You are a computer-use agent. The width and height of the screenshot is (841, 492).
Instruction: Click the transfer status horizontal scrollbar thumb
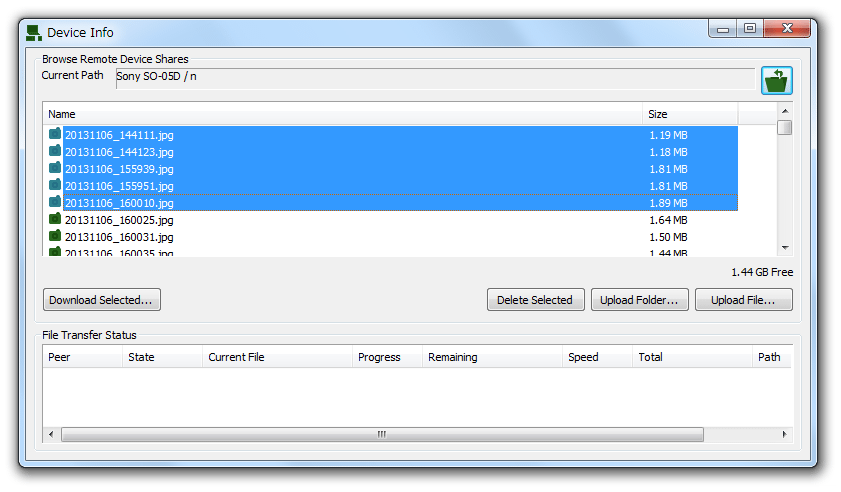point(382,434)
